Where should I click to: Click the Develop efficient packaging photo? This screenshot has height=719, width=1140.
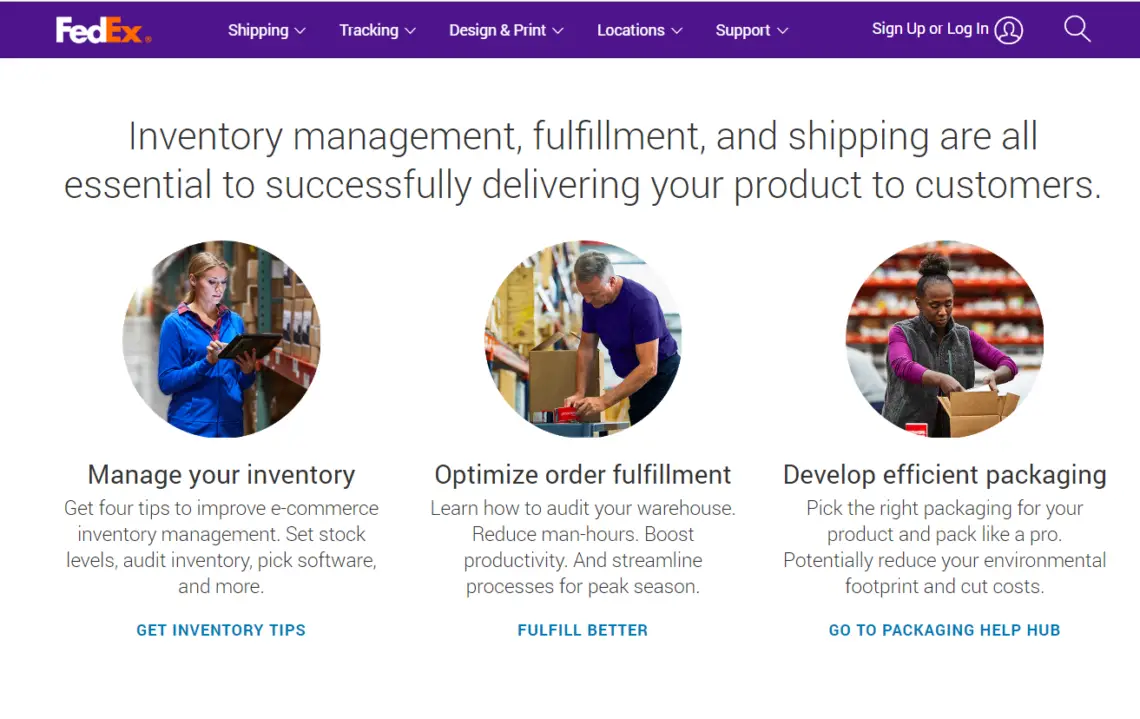tap(944, 338)
